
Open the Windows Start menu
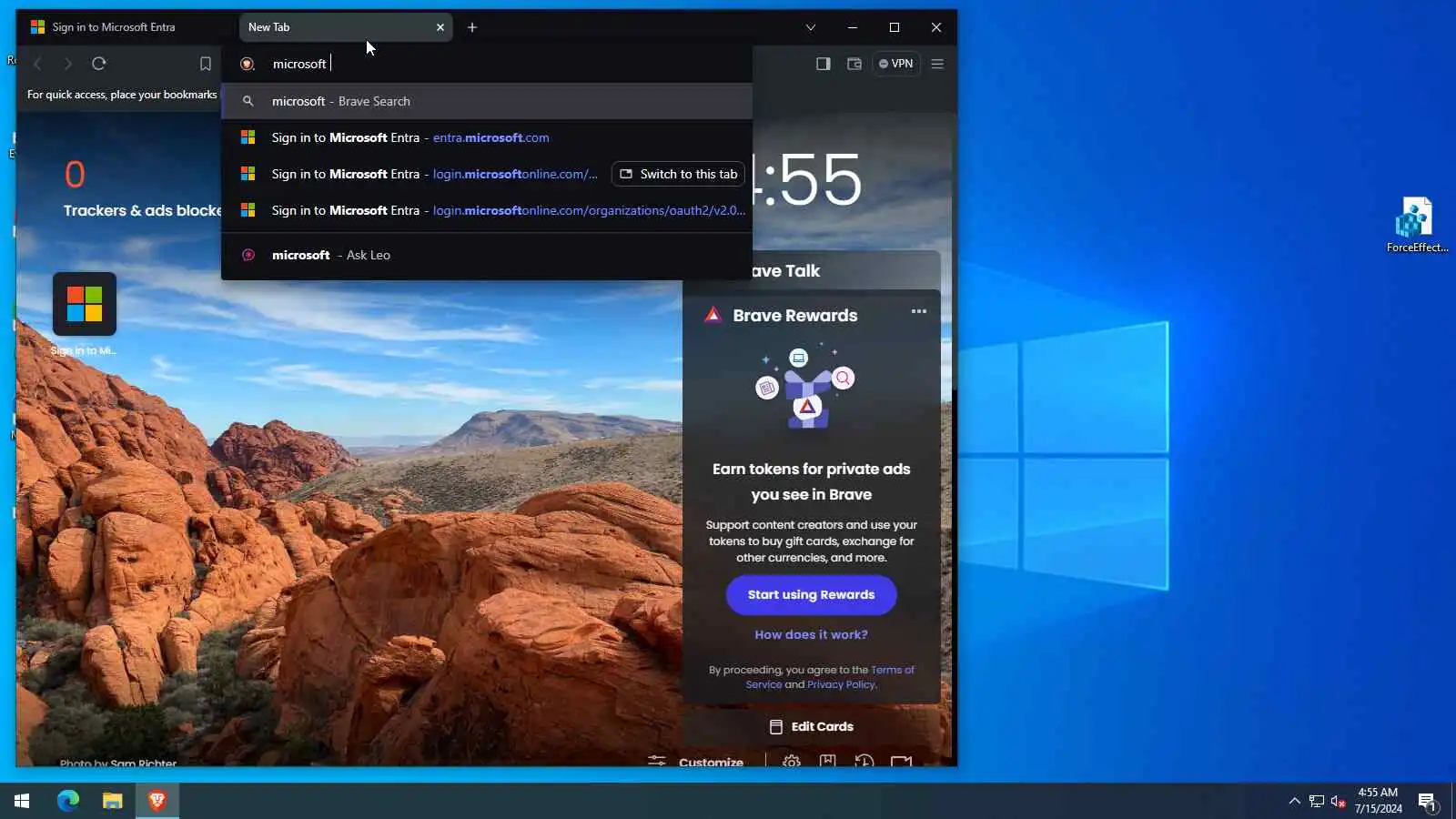pos(22,801)
